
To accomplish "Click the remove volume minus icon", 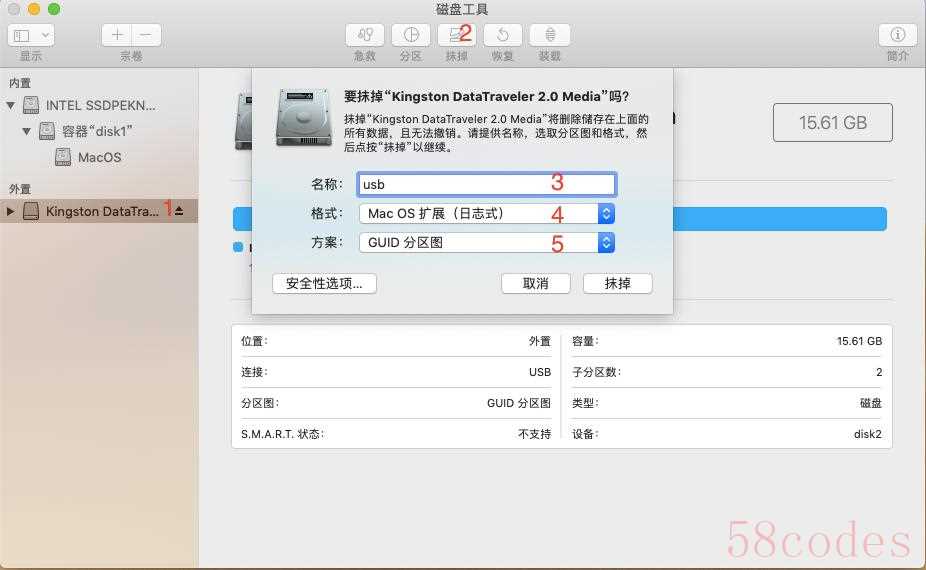I will 146,35.
